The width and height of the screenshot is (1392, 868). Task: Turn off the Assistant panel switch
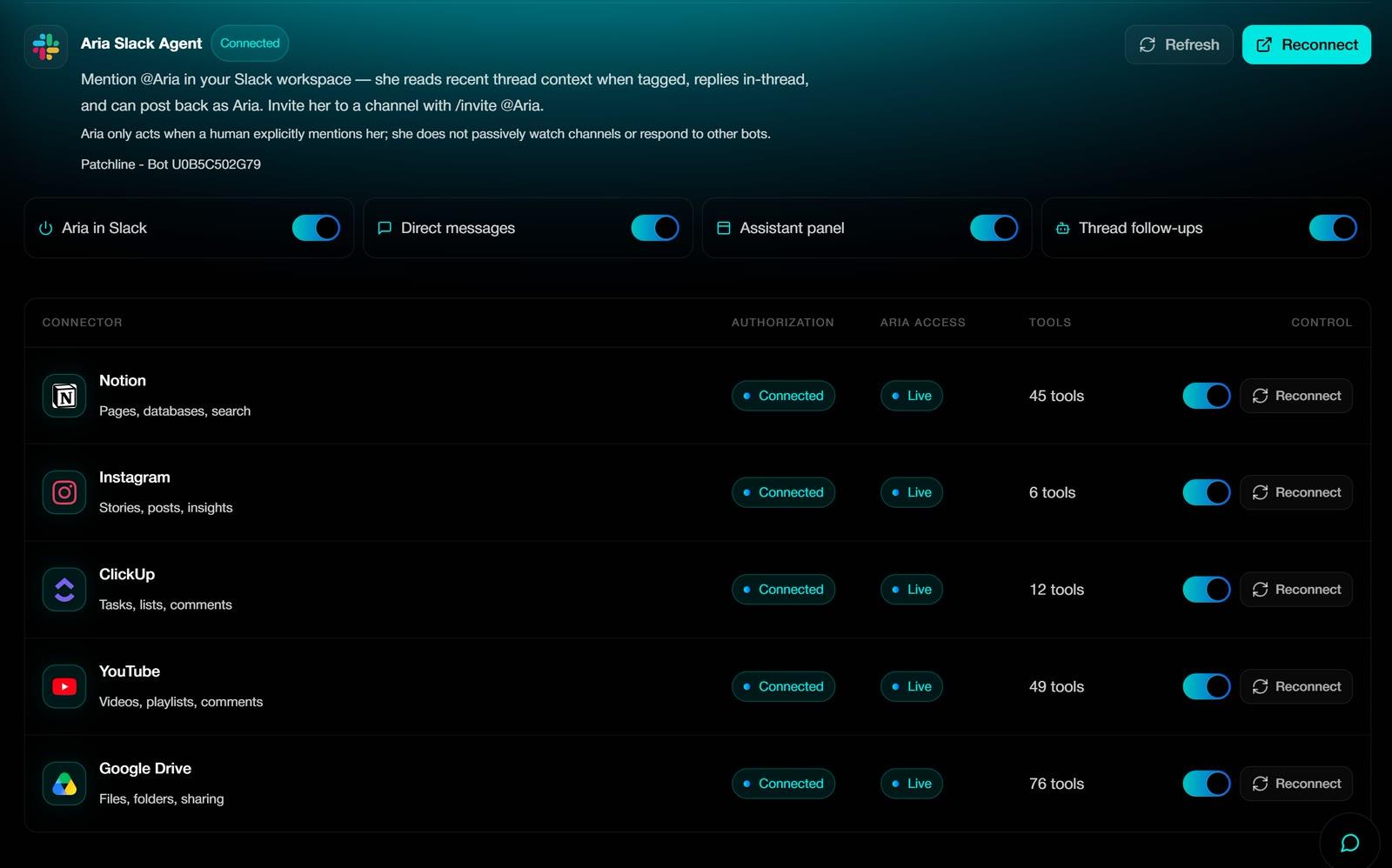click(994, 228)
